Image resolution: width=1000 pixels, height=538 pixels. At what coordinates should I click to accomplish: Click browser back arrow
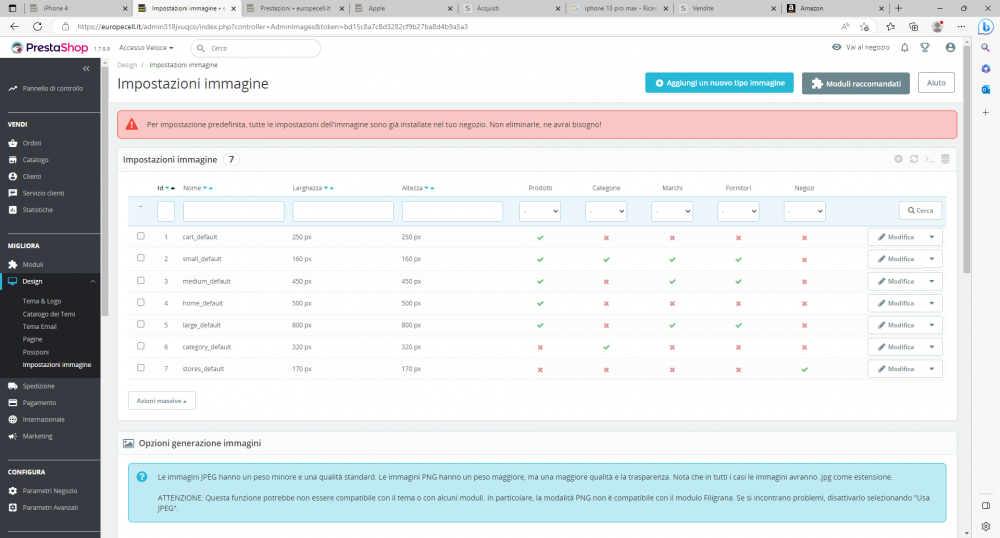(14, 27)
